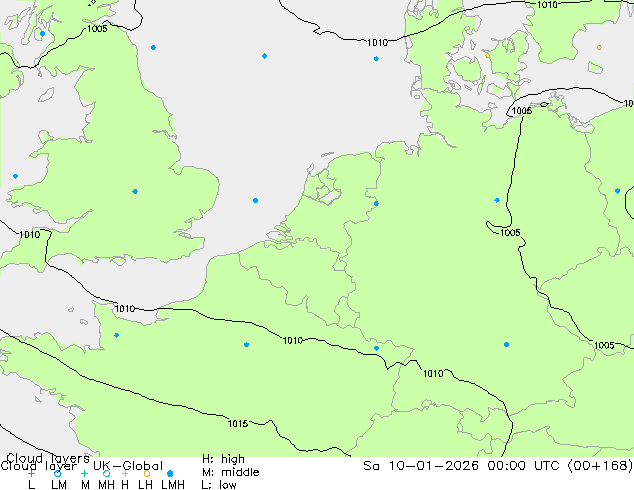Click the '1015' isobar label over France
634x490 pixels.
coord(238,423)
